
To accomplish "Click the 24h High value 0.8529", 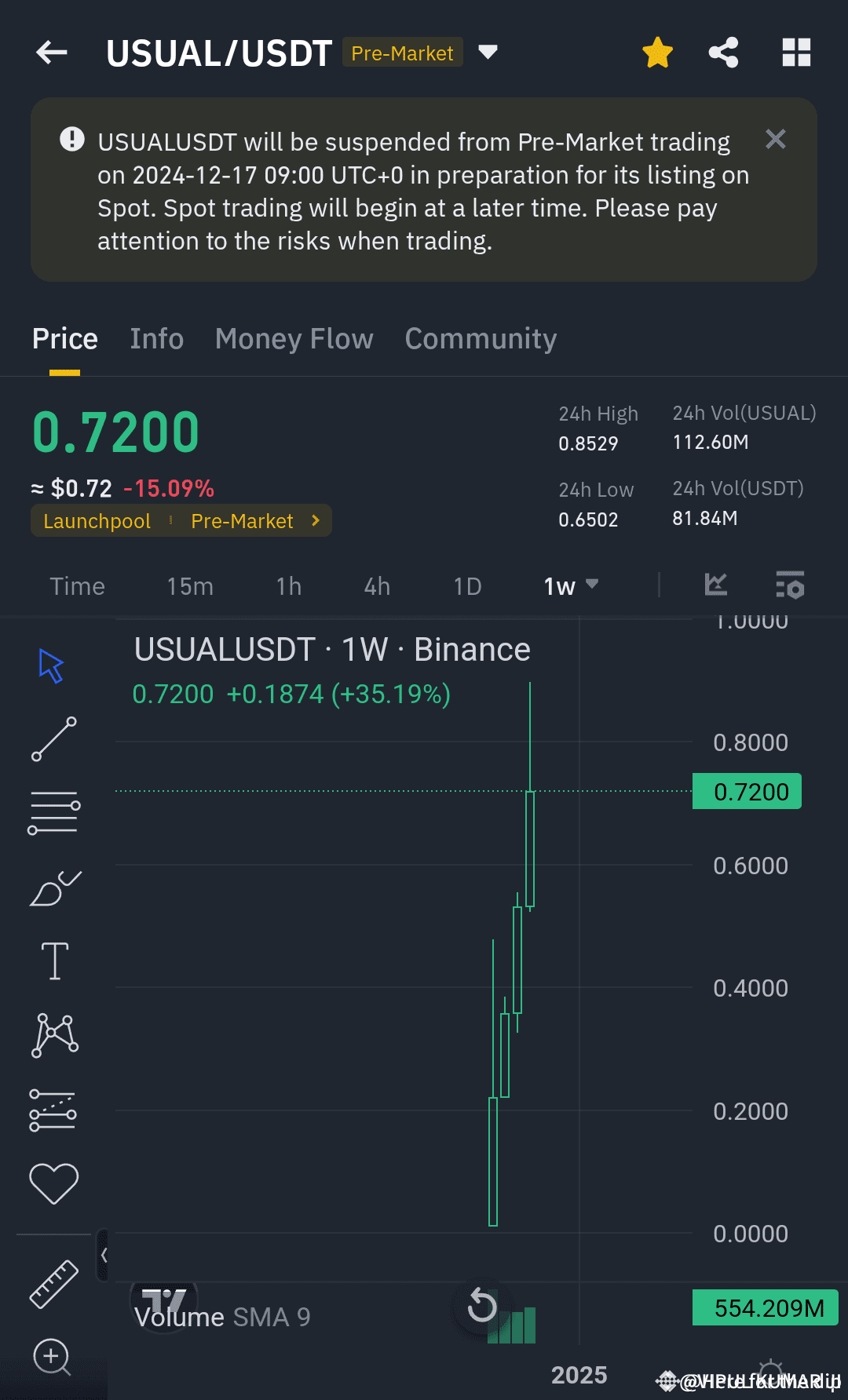I will point(588,443).
